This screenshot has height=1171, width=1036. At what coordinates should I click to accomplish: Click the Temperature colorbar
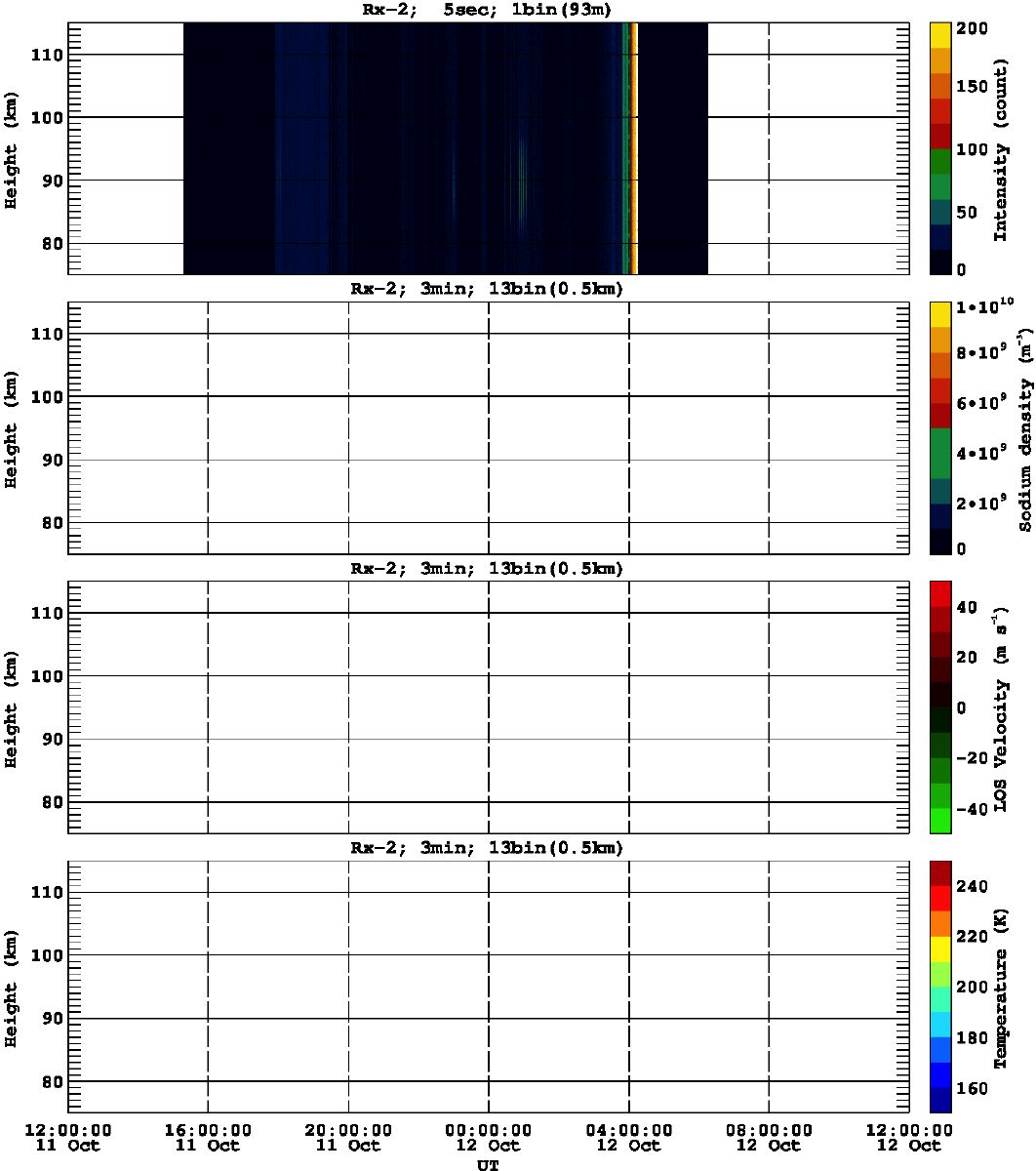pyautogui.click(x=940, y=986)
